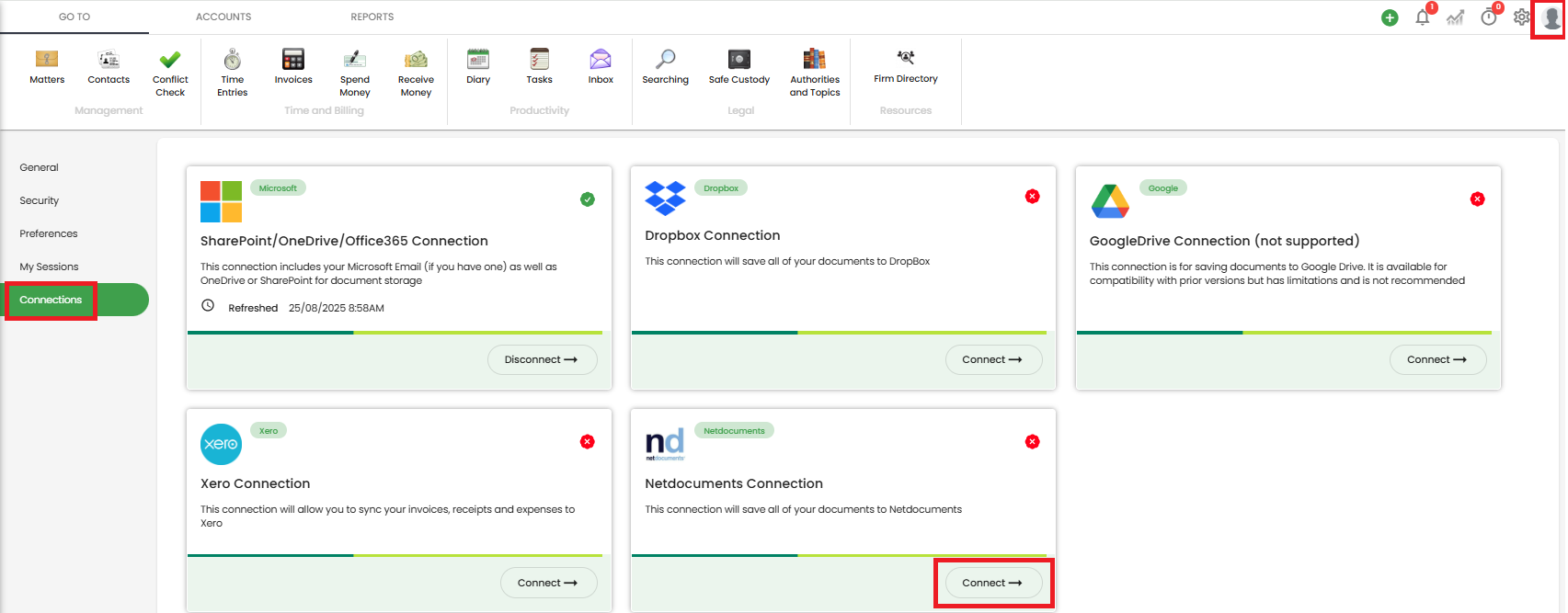This screenshot has height=613, width=1568.
Task: Click red status icon on GoogleDrive card
Action: tap(1478, 199)
